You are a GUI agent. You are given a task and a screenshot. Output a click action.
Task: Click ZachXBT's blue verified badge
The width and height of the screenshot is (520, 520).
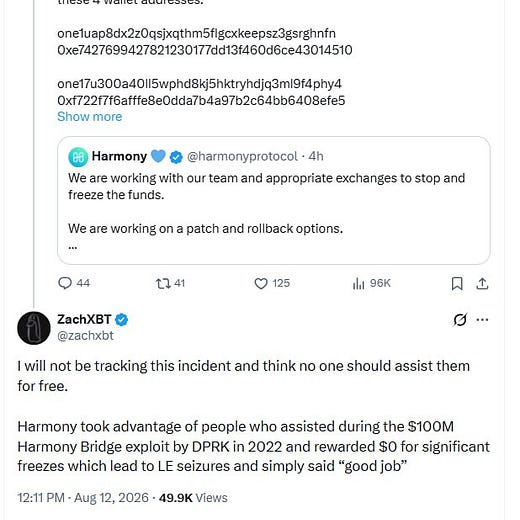tap(122, 320)
